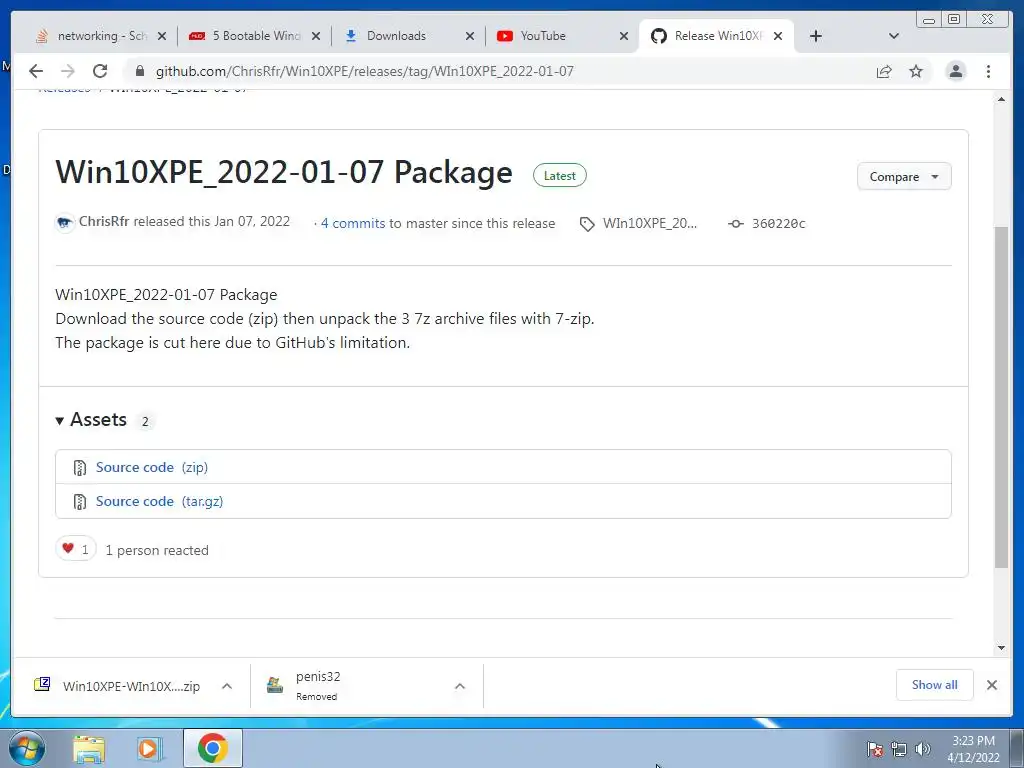Image resolution: width=1024 pixels, height=768 pixels.
Task: Close the 5 Bootable Windows tab
Action: [x=316, y=36]
